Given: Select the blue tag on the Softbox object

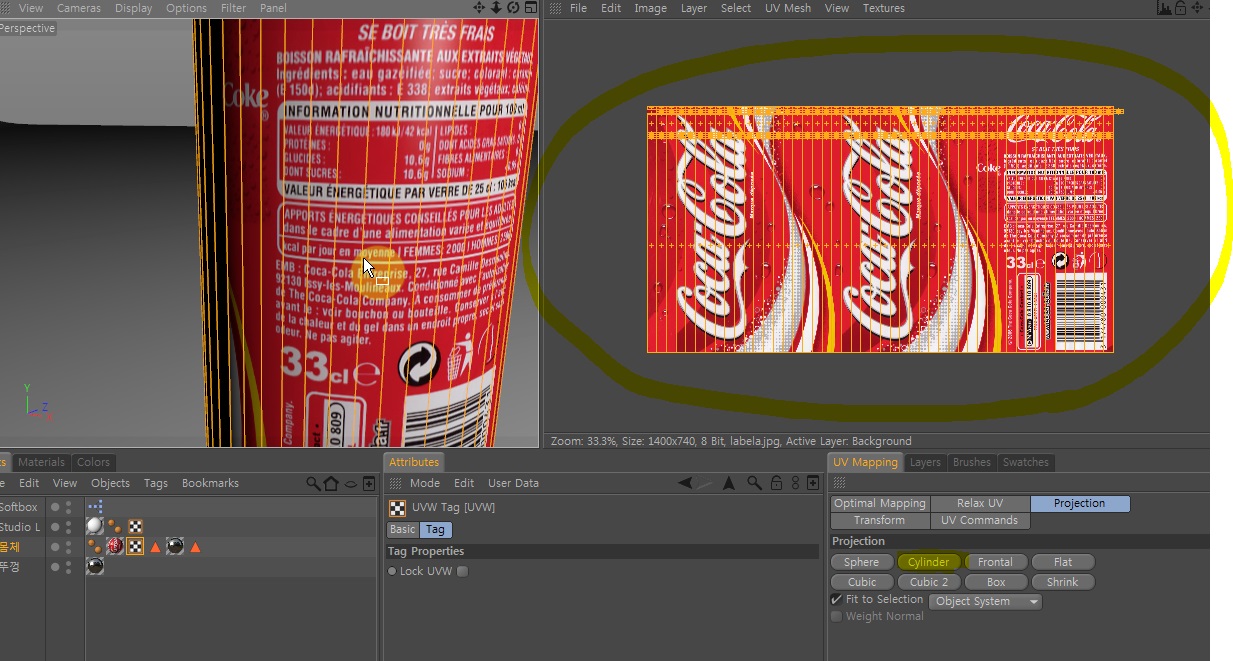Looking at the screenshot, I should tap(95, 507).
